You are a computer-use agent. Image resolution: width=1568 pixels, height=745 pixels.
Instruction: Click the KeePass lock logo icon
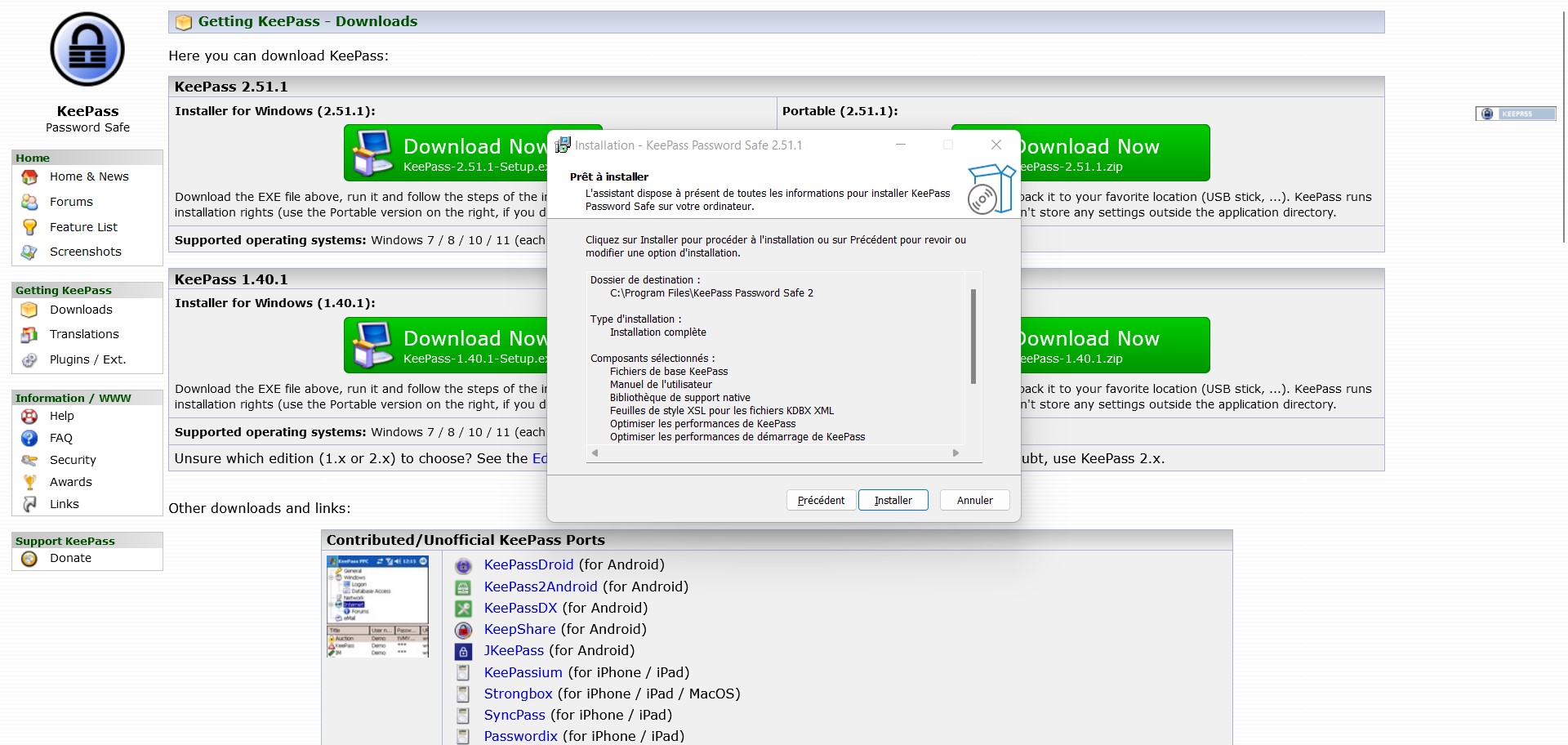[x=87, y=50]
